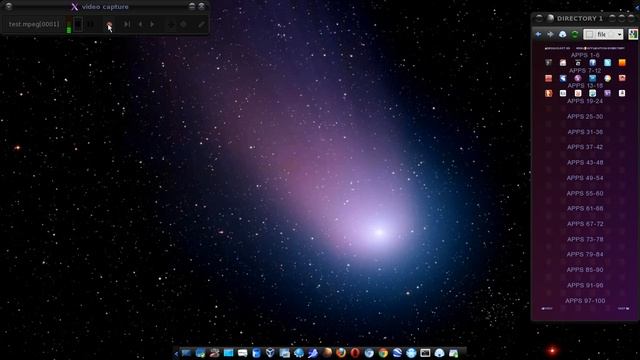Open APPS 25-30 link
Viewport: 640px width, 360px height.
pyautogui.click(x=585, y=116)
